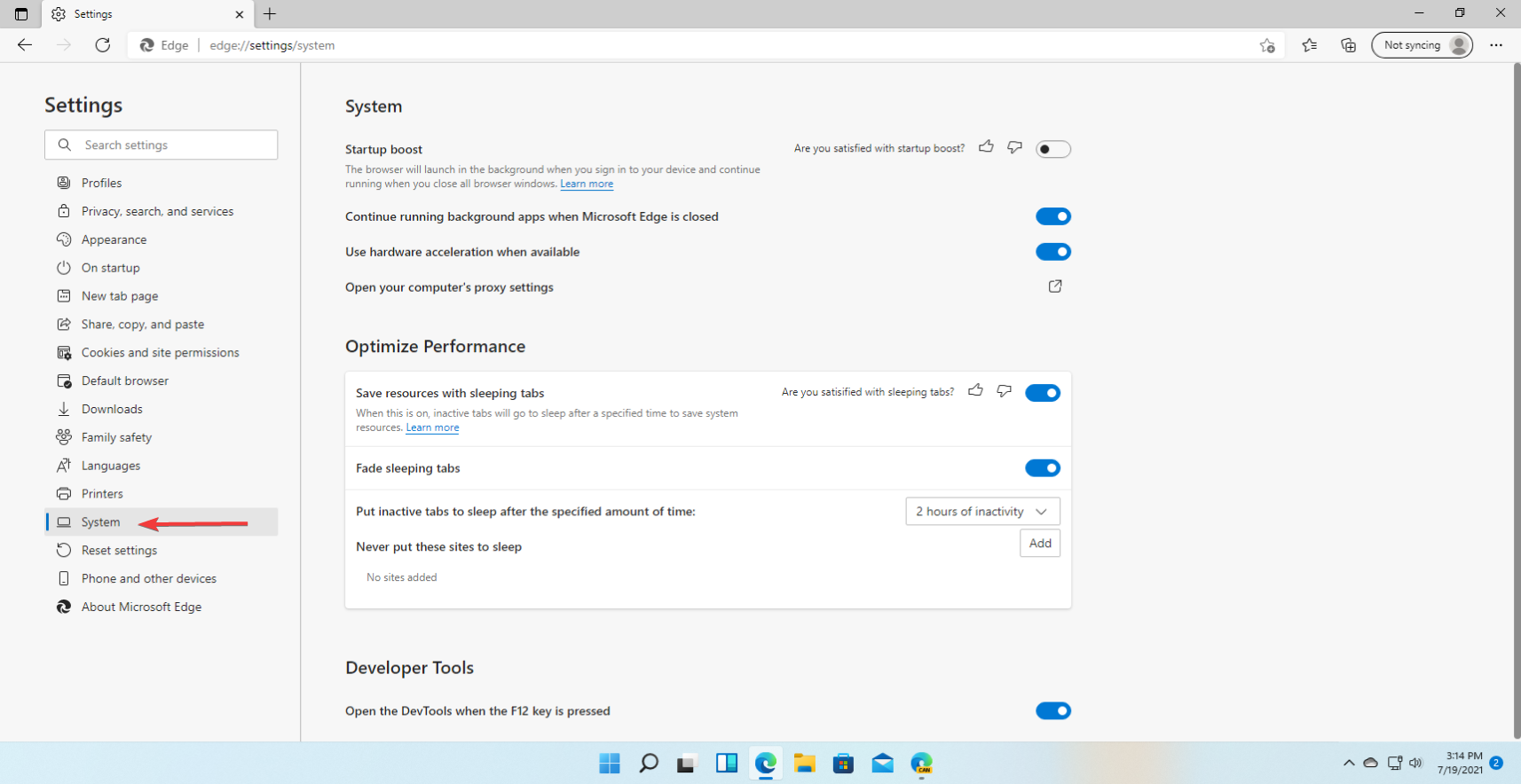1521x784 pixels.
Task: Open File Explorer from taskbar
Action: click(x=805, y=764)
